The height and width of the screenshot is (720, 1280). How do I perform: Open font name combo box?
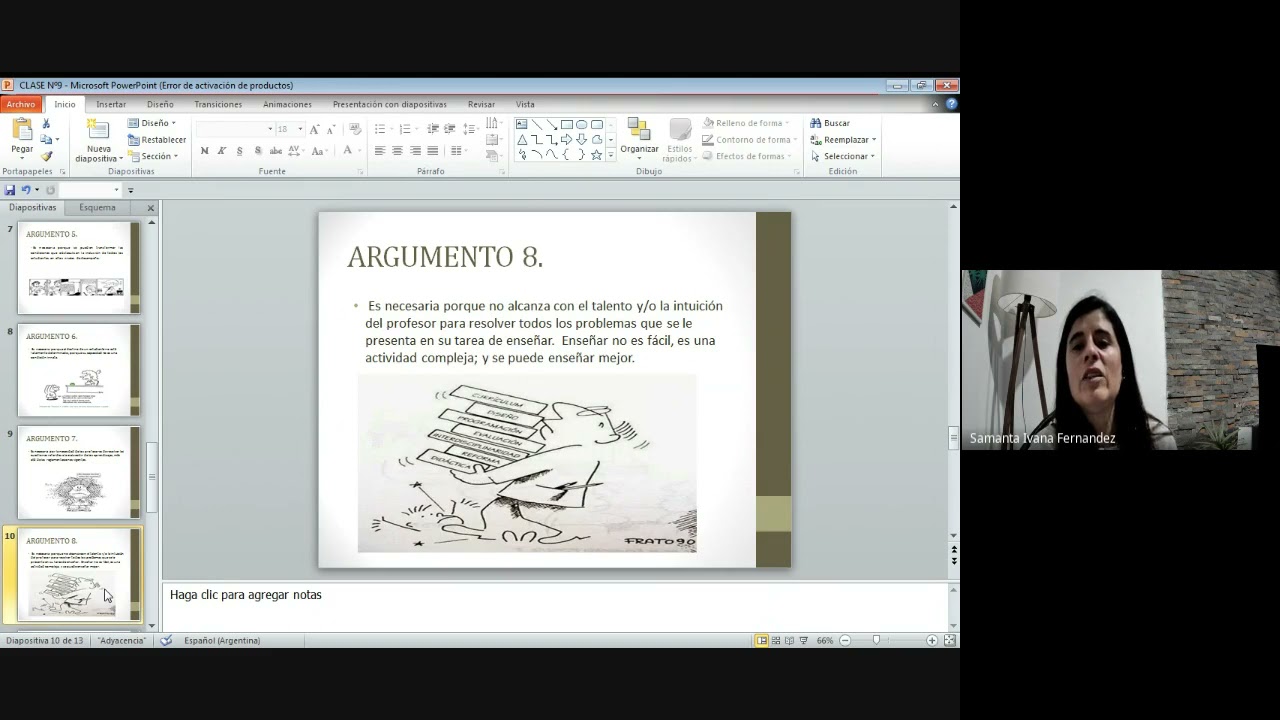(x=235, y=129)
